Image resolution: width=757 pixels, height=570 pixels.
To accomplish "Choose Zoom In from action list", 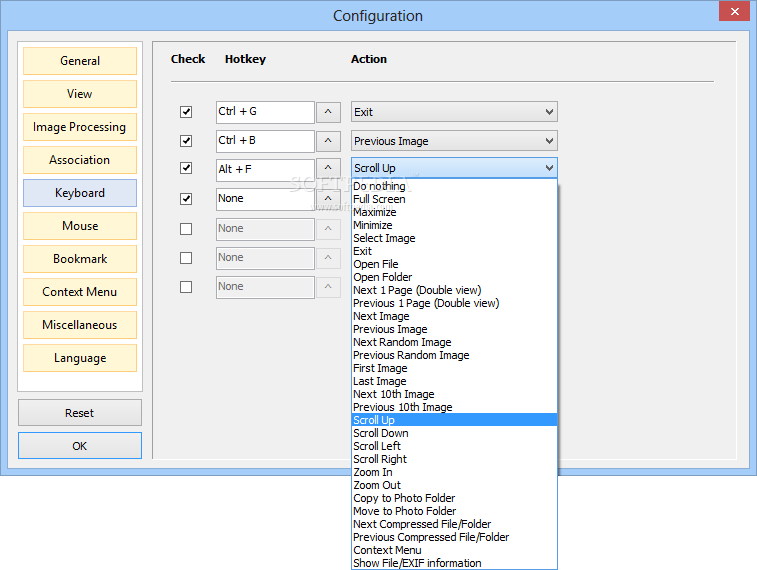I will (x=454, y=473).
